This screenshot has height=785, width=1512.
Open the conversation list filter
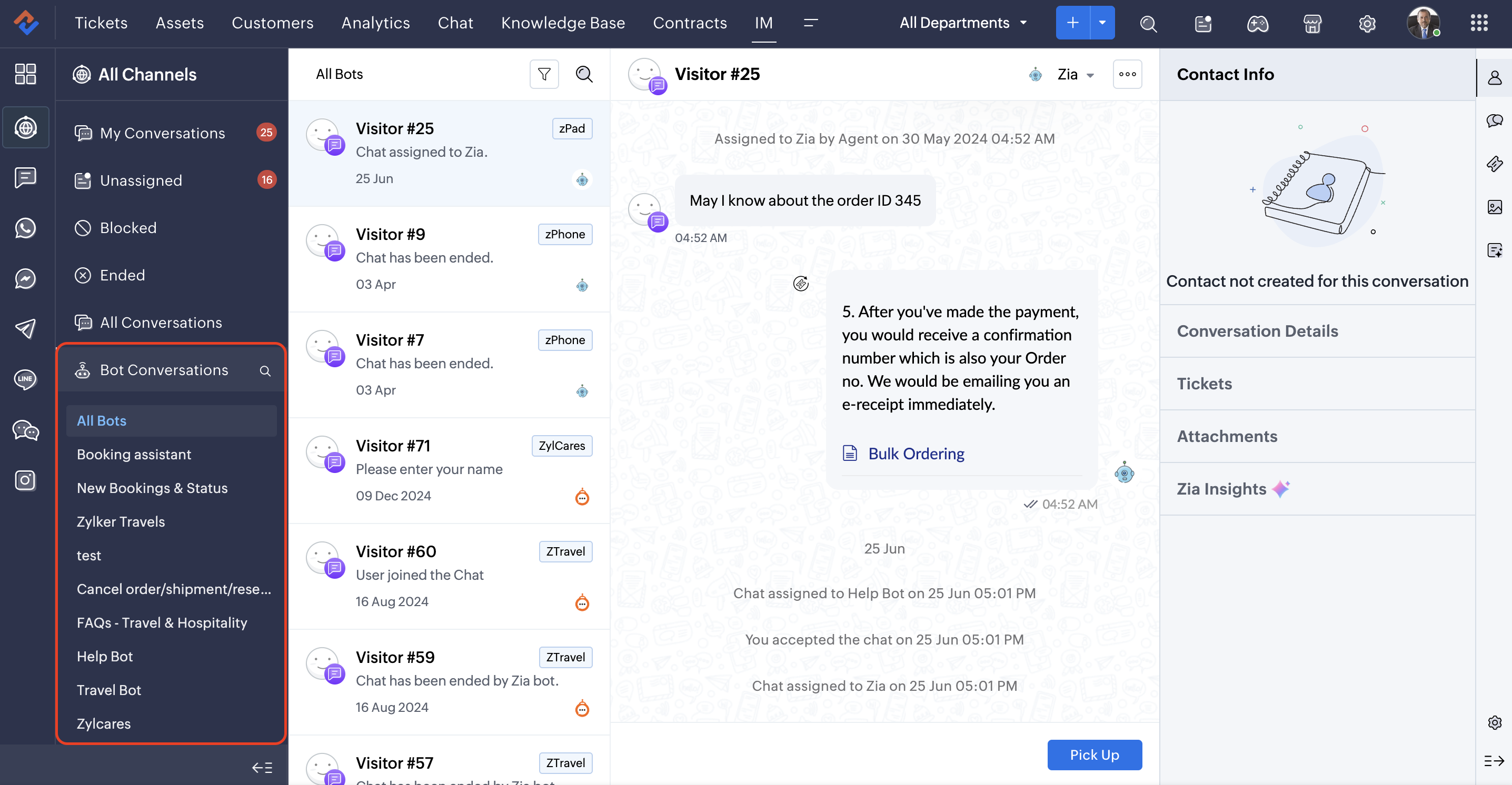(x=544, y=74)
